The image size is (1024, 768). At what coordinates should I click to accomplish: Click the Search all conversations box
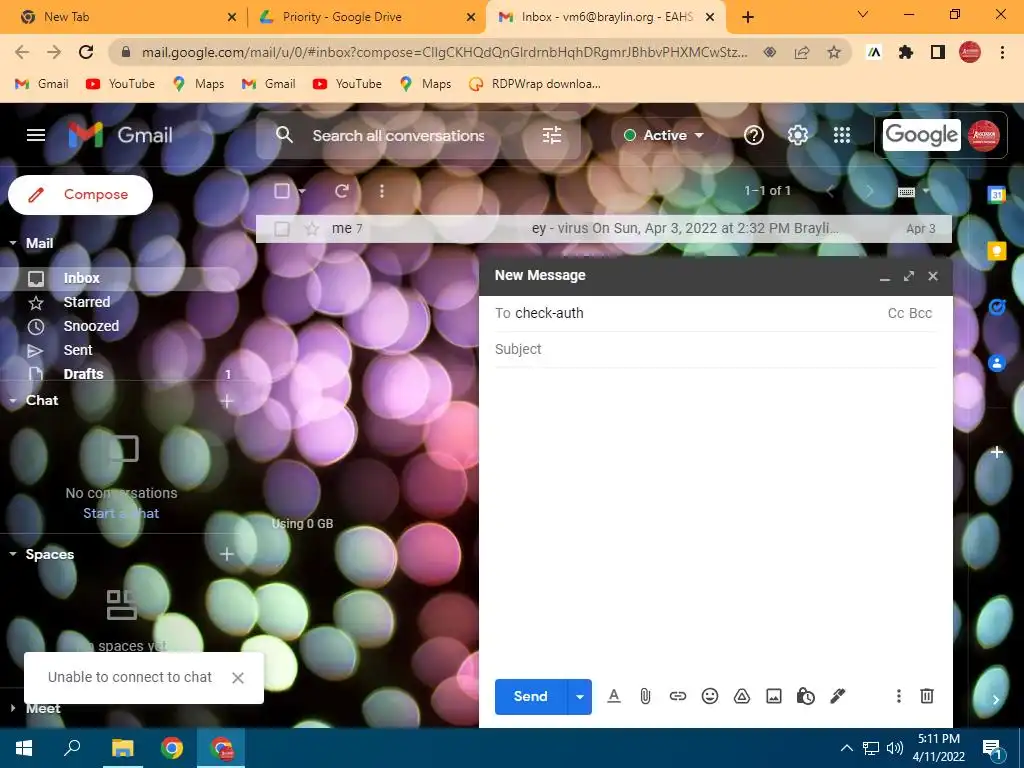(398, 136)
